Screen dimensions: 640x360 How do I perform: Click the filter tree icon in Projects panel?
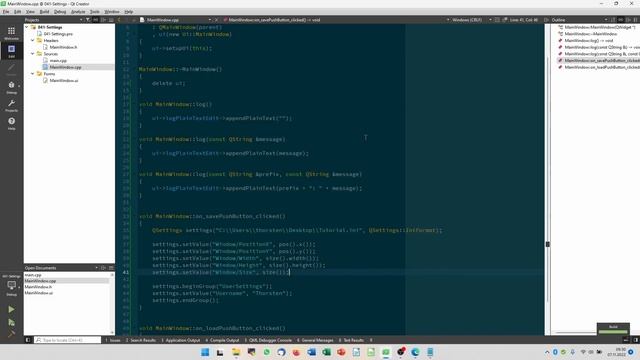[x=88, y=20]
